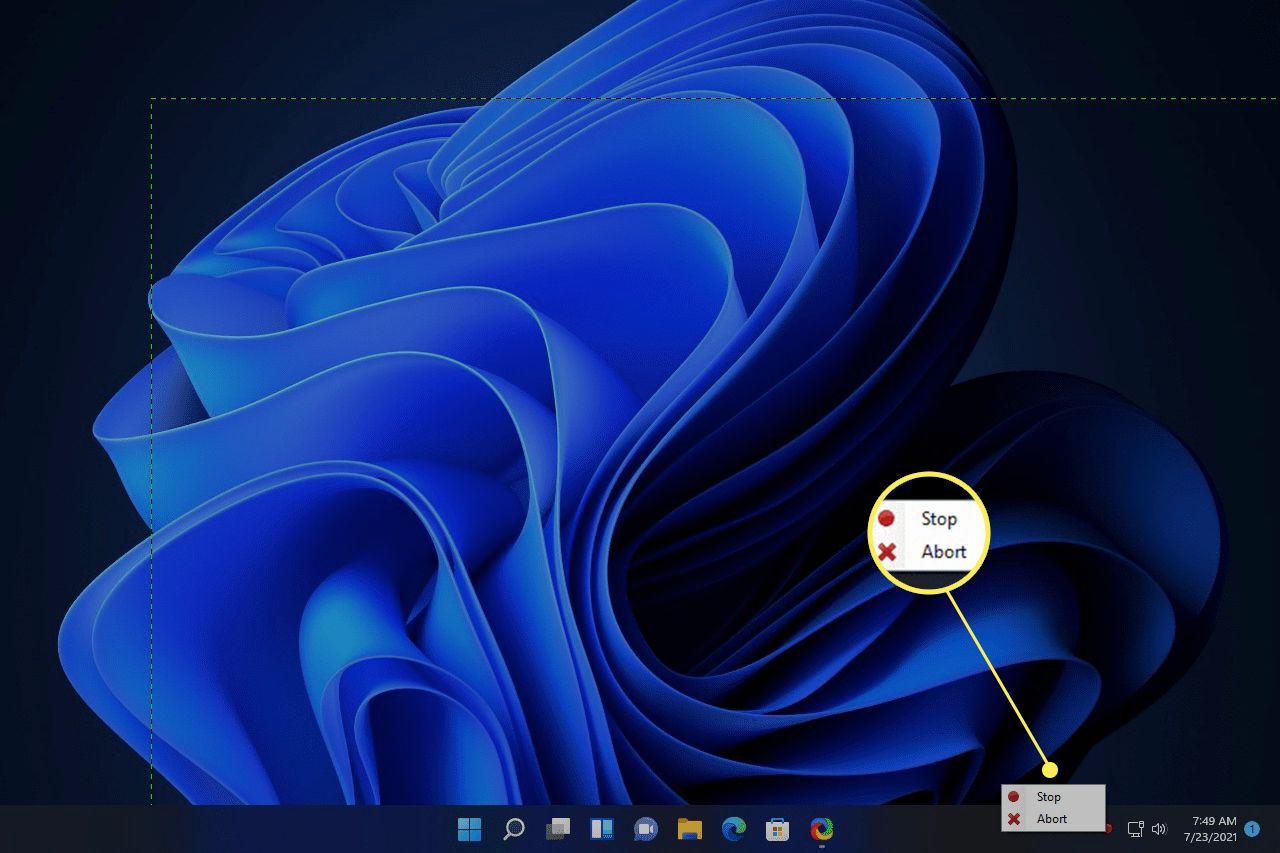The image size is (1280, 853).
Task: Click the red X icon beside small Abort
Action: (x=1014, y=819)
